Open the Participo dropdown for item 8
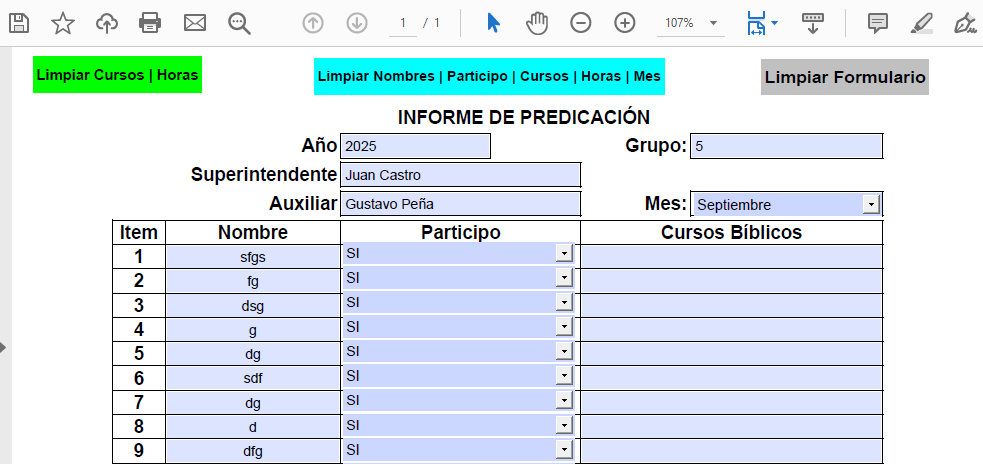 click(564, 424)
